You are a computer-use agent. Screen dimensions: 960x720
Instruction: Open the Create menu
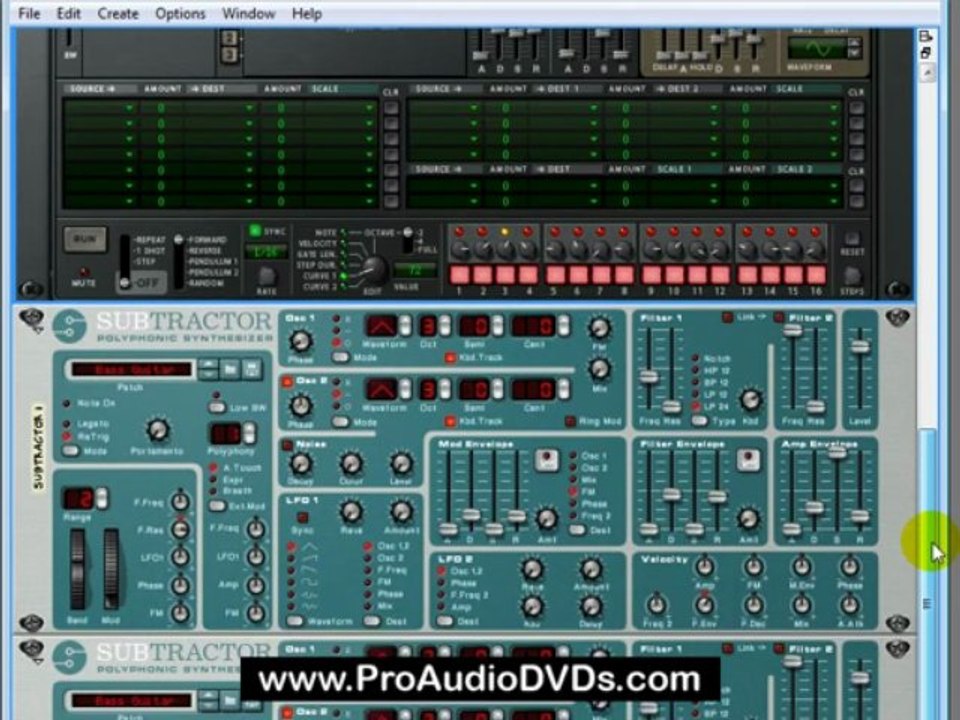[x=118, y=13]
